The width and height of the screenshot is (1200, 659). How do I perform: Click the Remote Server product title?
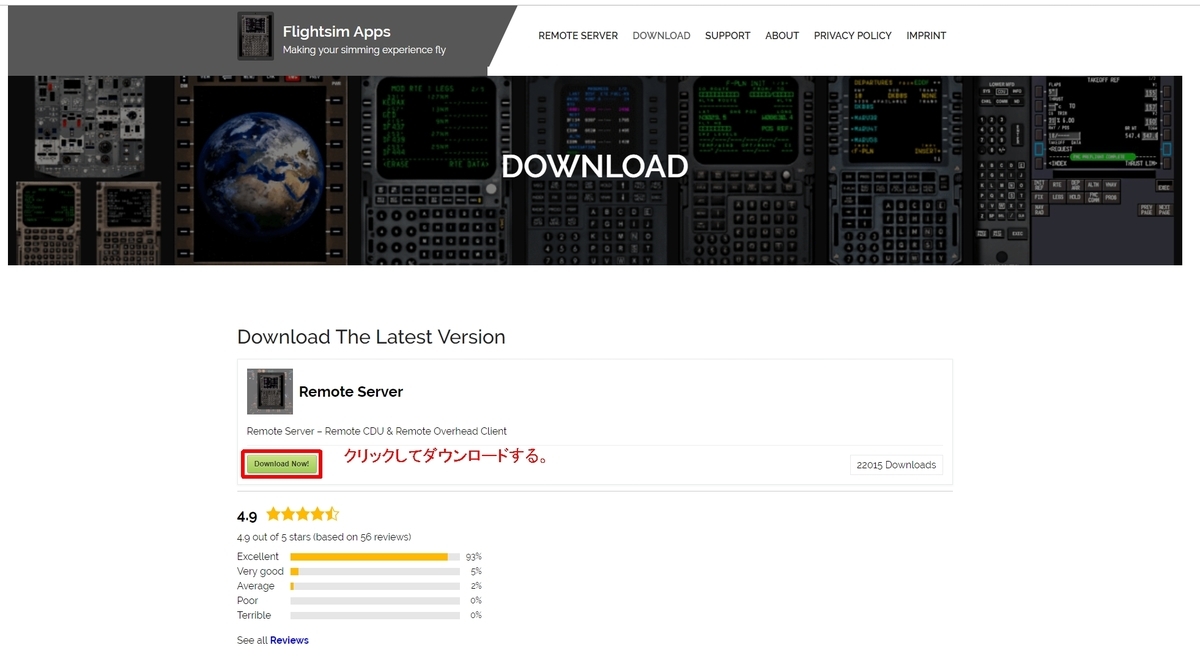click(350, 391)
